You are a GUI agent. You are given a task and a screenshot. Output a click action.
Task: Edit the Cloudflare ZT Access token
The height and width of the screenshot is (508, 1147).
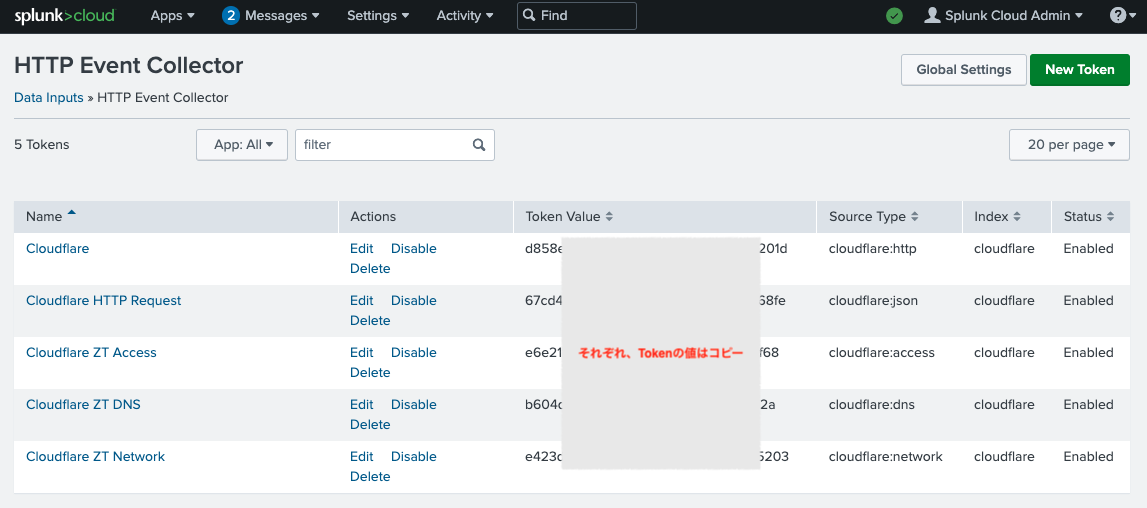pyautogui.click(x=362, y=353)
